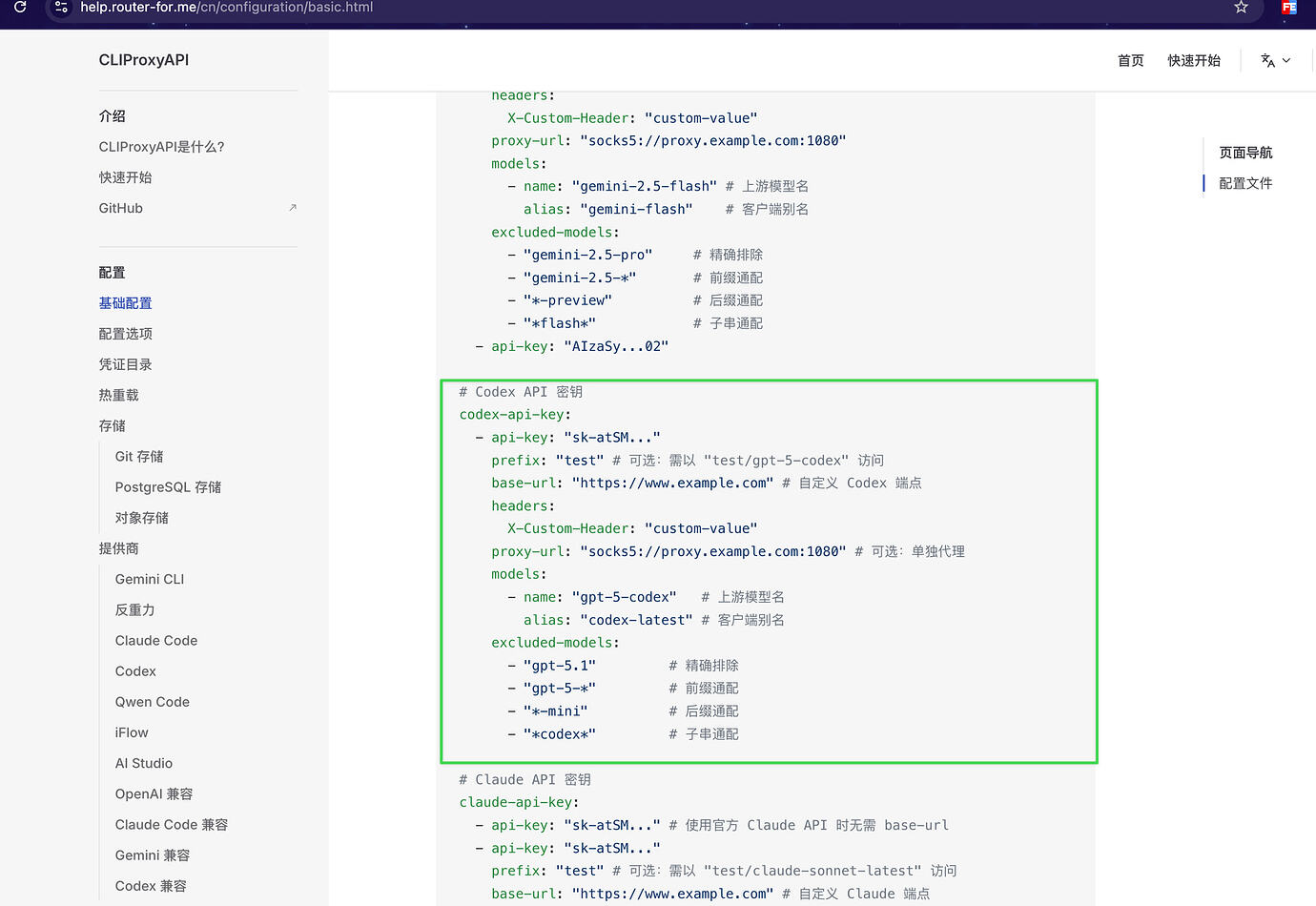Viewport: 1316px width, 906px height.
Task: Expand the language dropdown chevron
Action: pyautogui.click(x=1286, y=60)
